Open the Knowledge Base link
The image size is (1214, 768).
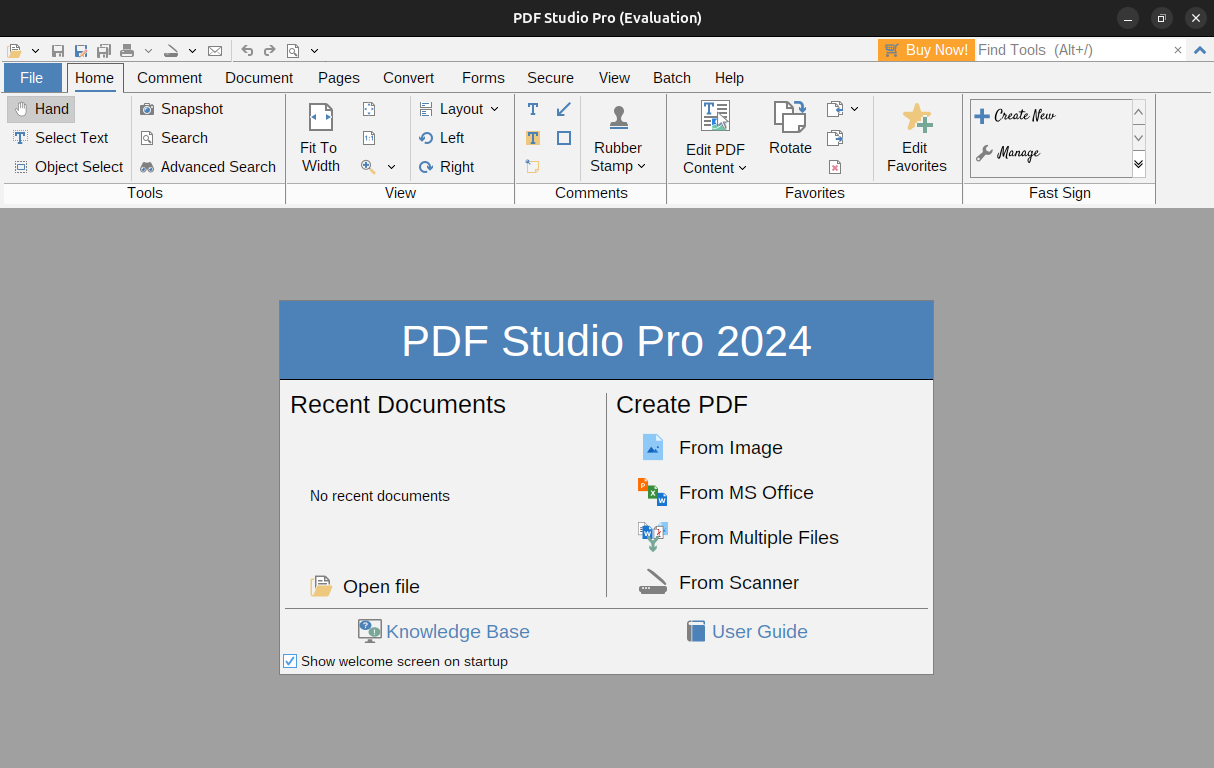click(x=444, y=632)
